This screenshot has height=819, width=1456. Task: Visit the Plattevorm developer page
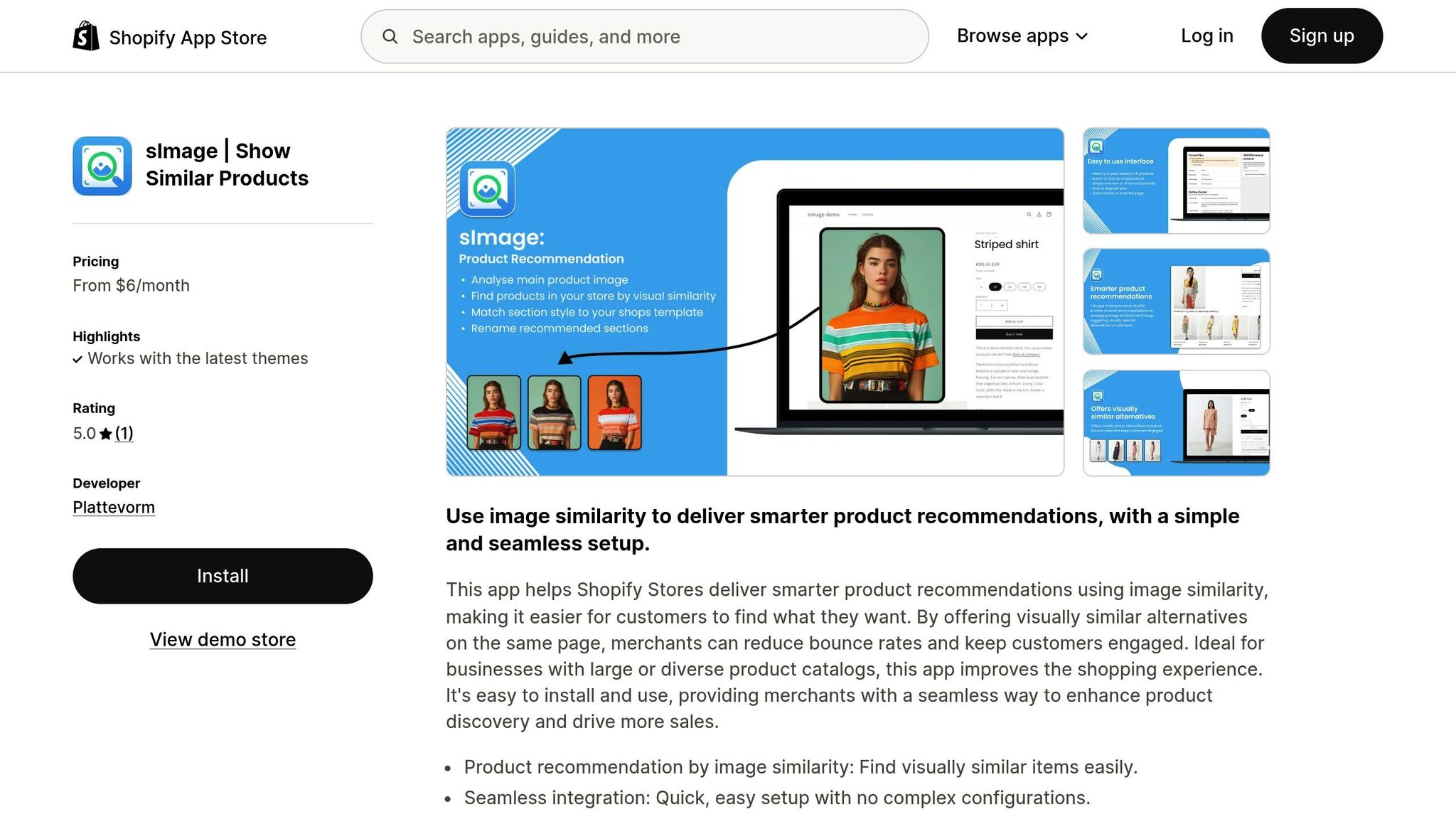click(114, 508)
